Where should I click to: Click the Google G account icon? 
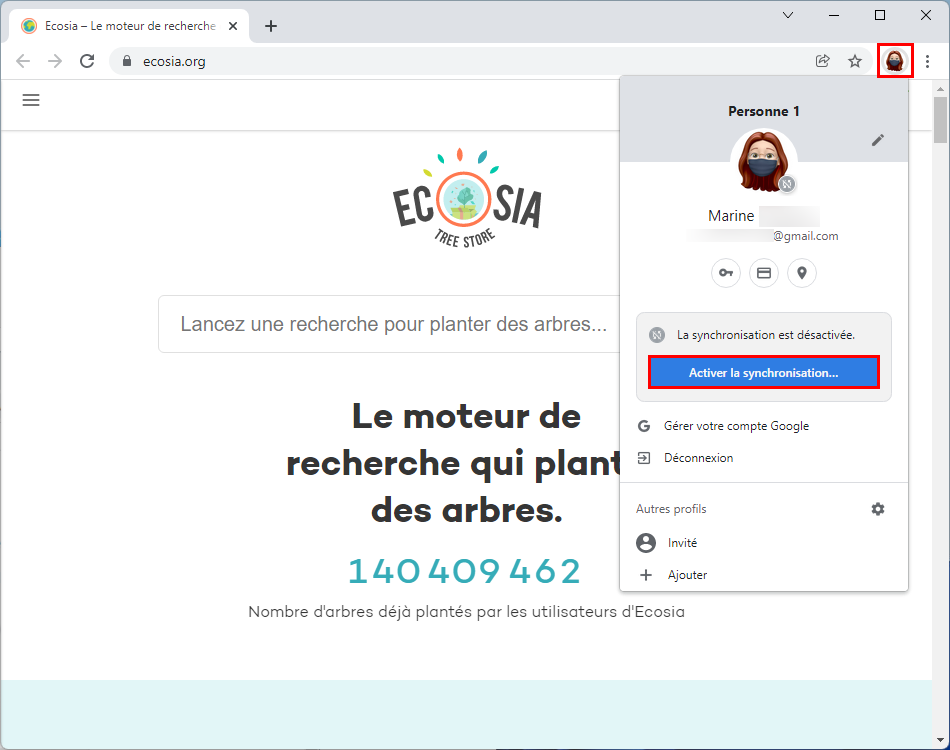click(x=644, y=426)
